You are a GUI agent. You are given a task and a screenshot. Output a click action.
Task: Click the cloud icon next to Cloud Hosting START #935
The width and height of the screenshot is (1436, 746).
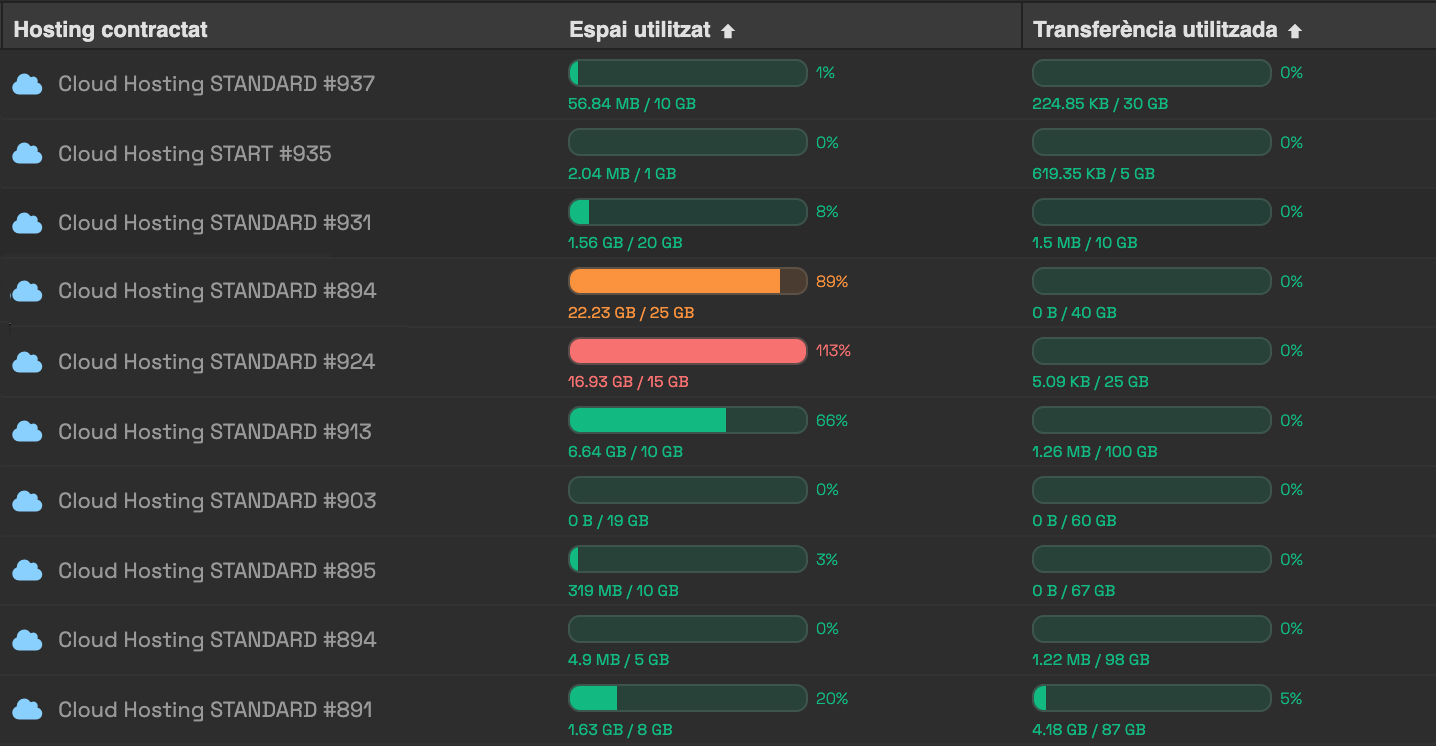tap(27, 154)
